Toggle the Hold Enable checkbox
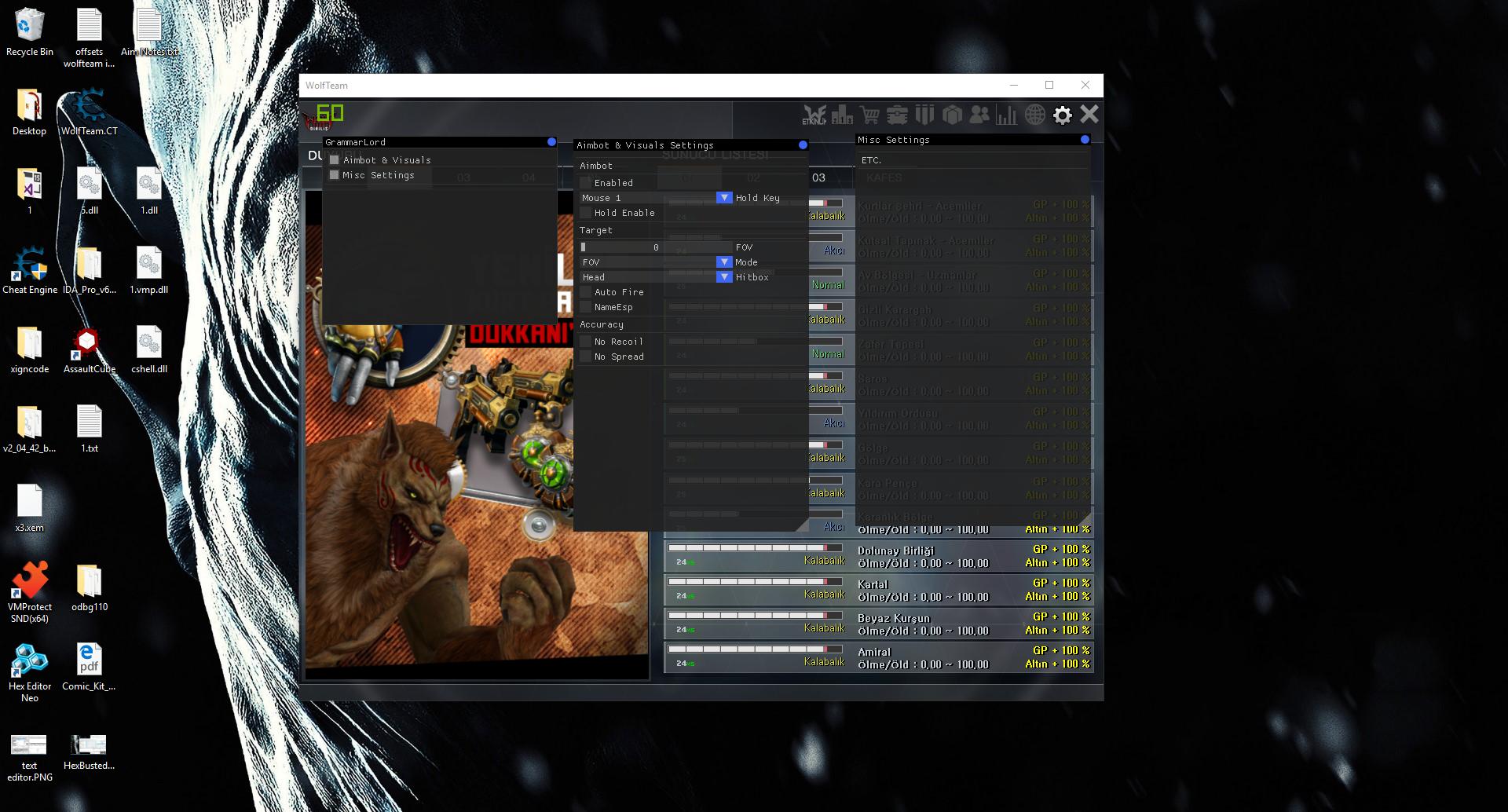1508x812 pixels. pyautogui.click(x=585, y=213)
